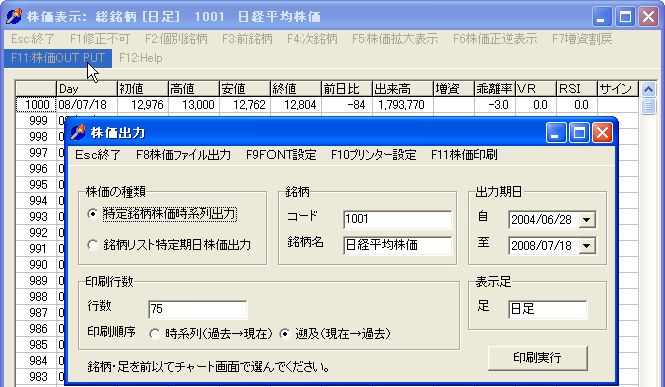Click low price cell 12,762
The image size is (665, 387).
coord(245,105)
